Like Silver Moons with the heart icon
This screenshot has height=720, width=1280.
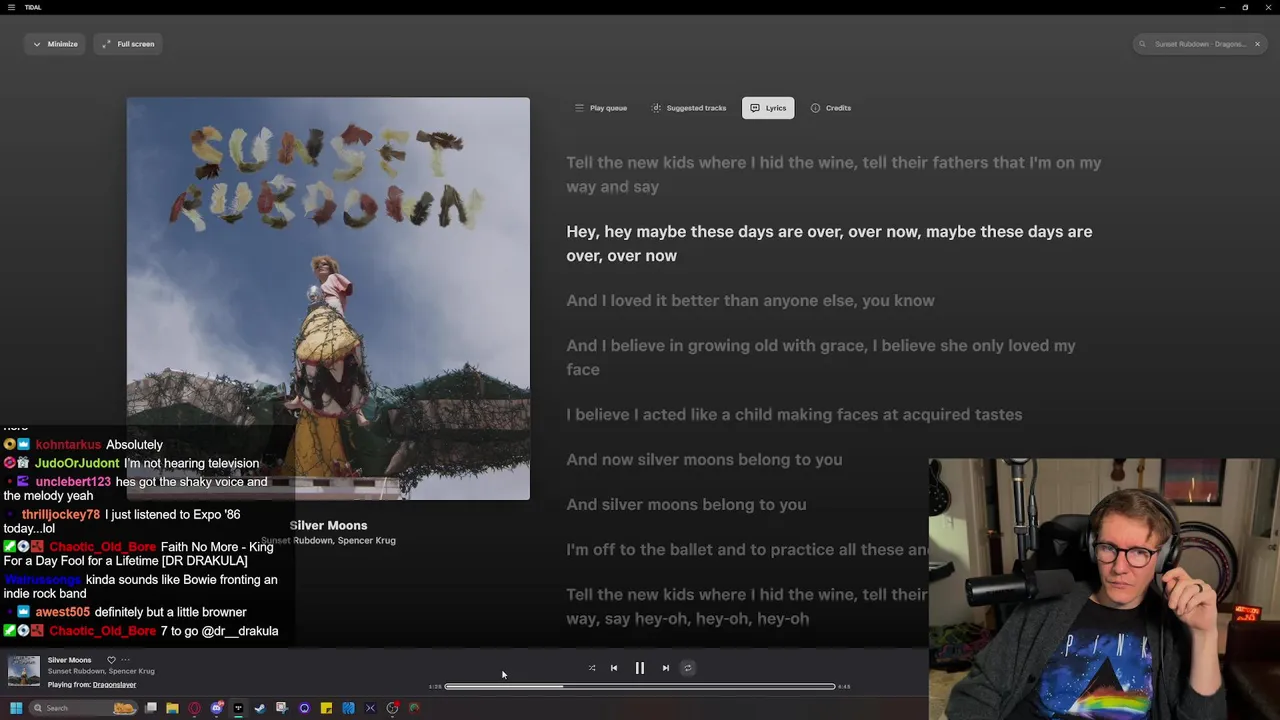click(111, 660)
